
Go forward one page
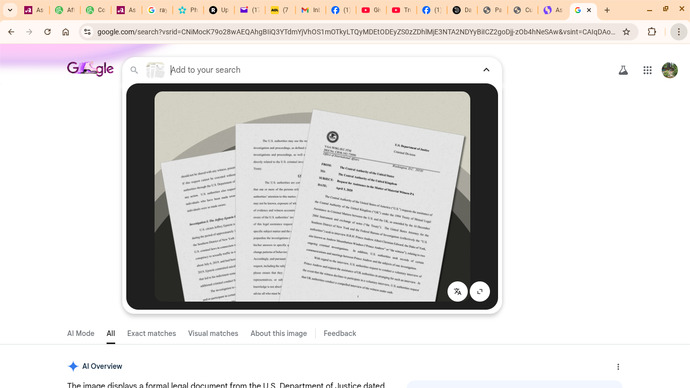click(x=29, y=32)
